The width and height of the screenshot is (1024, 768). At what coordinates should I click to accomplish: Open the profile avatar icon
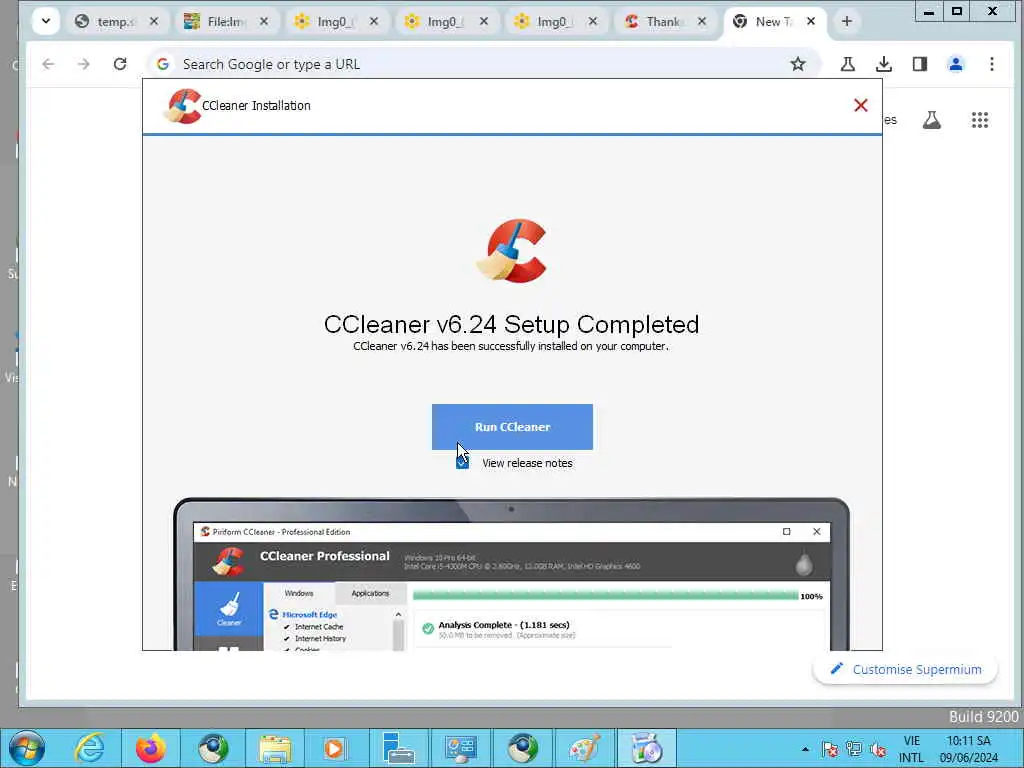pos(955,64)
